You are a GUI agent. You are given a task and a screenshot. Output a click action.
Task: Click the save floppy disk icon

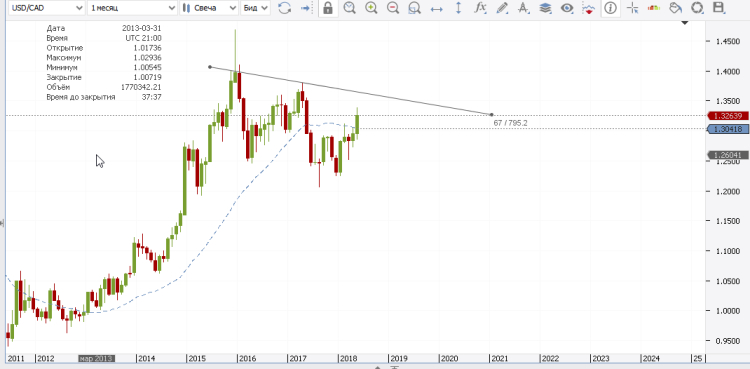pyautogui.click(x=718, y=8)
